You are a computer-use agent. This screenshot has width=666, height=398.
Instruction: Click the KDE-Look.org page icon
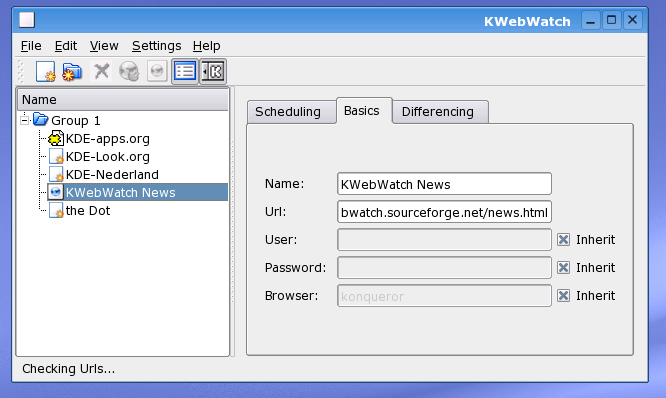click(x=56, y=157)
